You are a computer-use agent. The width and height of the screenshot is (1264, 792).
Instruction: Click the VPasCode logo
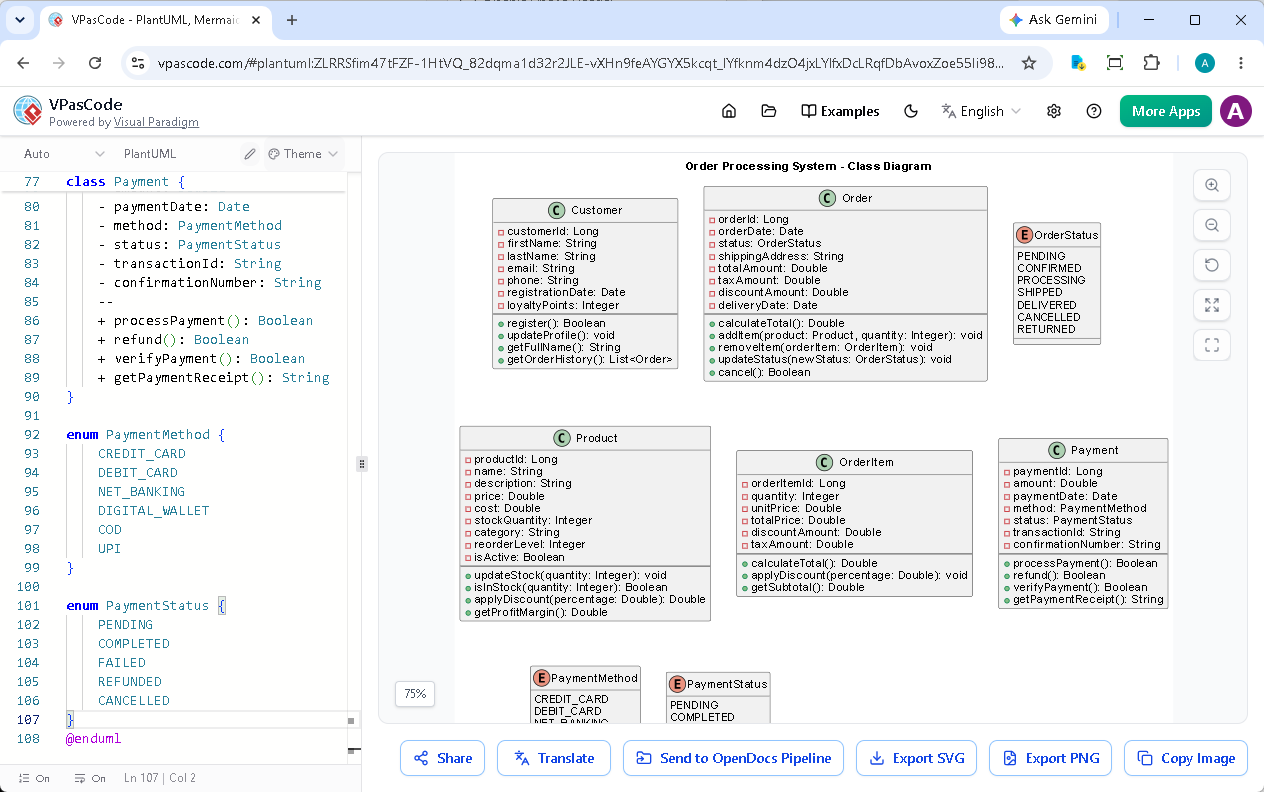(28, 111)
